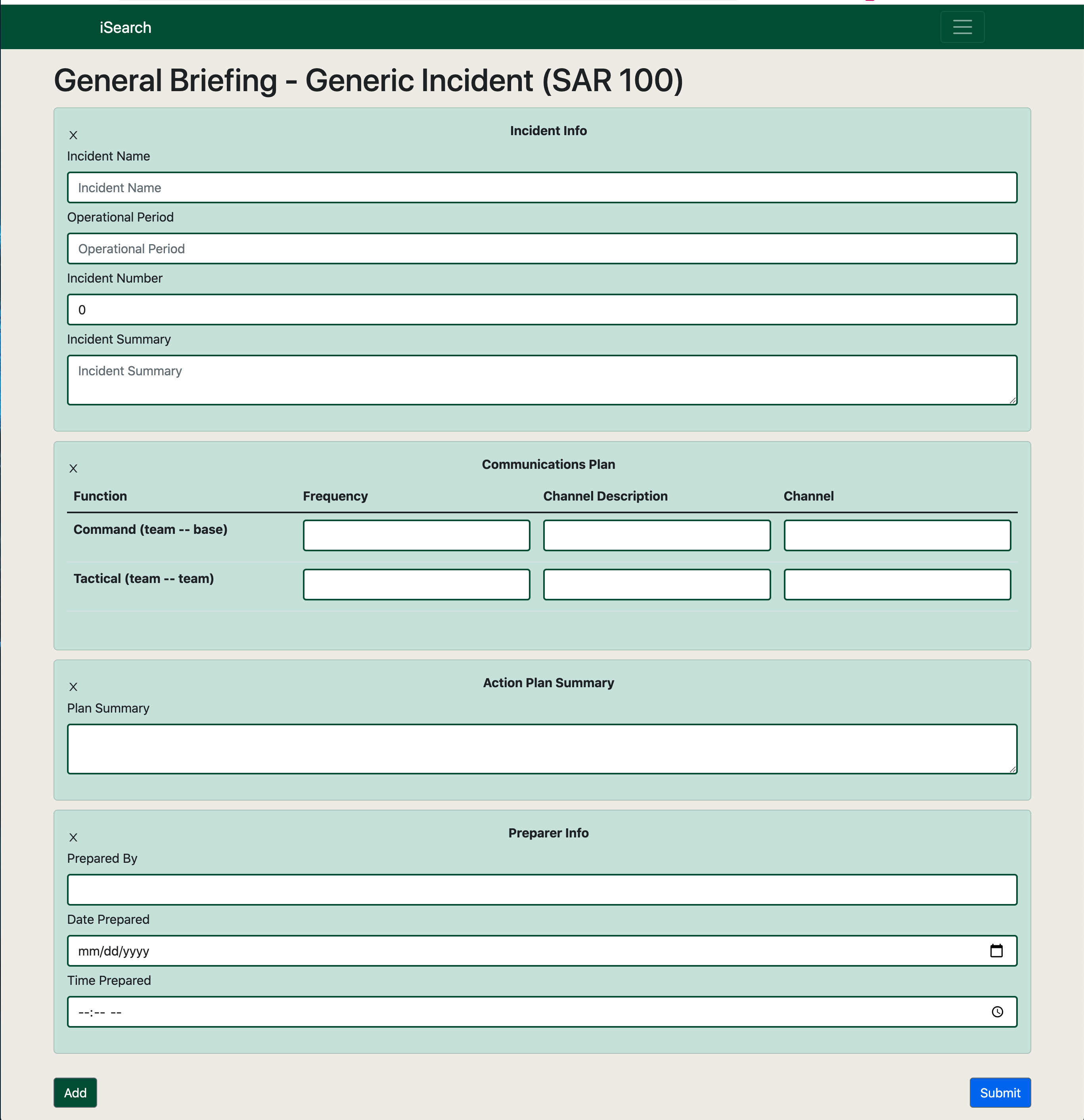Image resolution: width=1084 pixels, height=1120 pixels.
Task: Click the iSearch brand logo
Action: coord(124,27)
